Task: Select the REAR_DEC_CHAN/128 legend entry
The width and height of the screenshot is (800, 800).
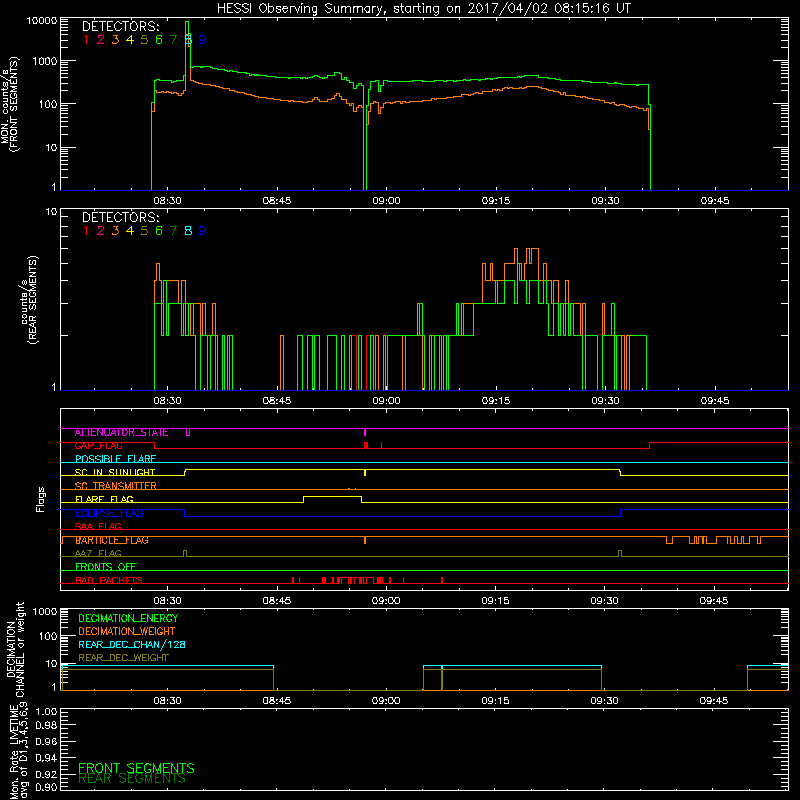Action: click(x=132, y=645)
